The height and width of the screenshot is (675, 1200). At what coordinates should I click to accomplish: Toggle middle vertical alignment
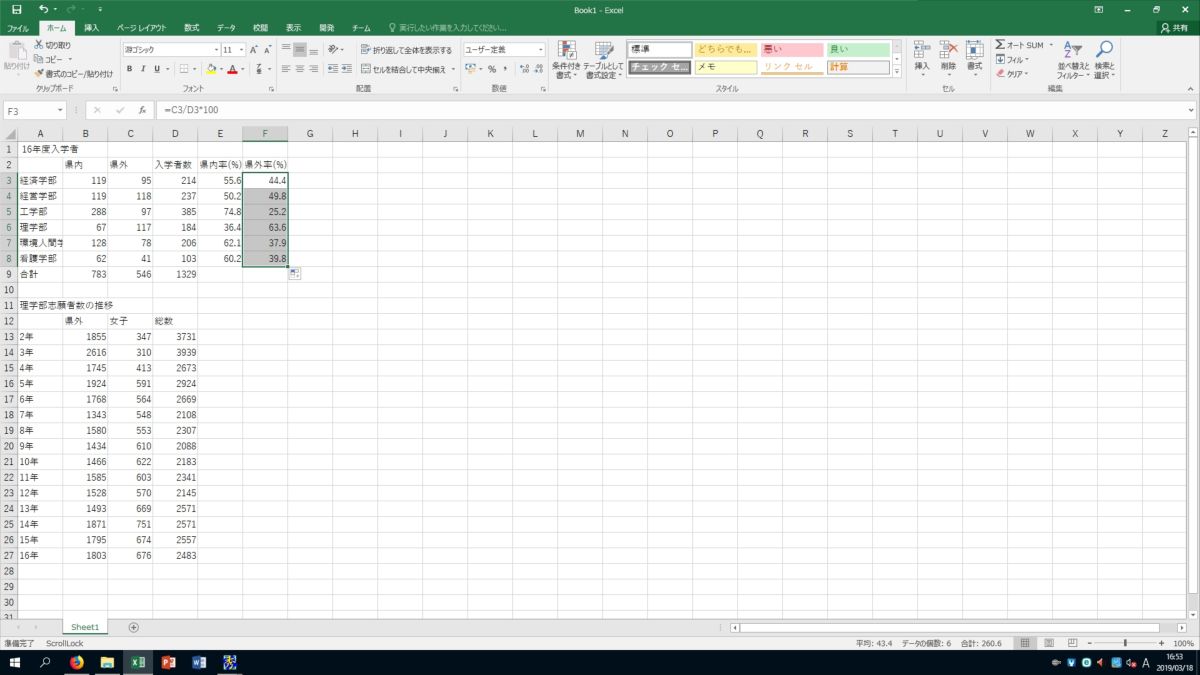(300, 49)
